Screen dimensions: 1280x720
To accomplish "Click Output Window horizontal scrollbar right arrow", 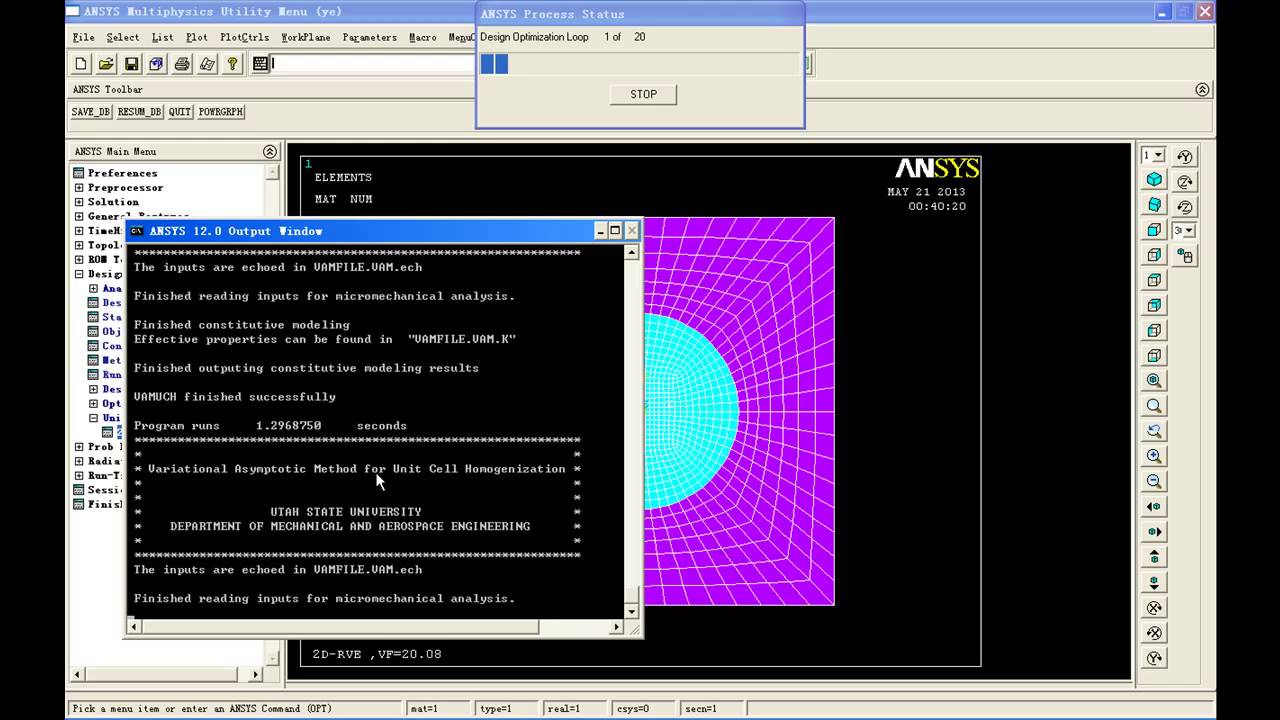I will pos(617,627).
